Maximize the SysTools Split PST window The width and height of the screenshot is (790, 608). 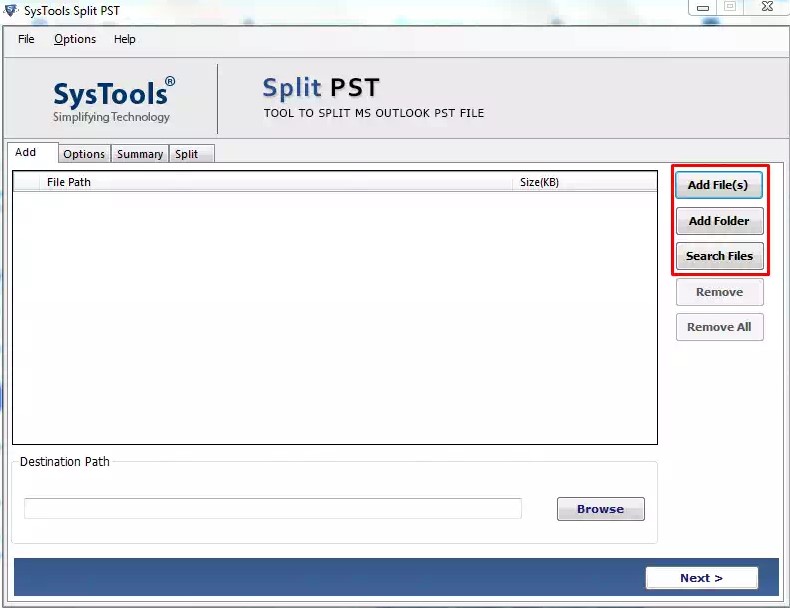coord(730,7)
